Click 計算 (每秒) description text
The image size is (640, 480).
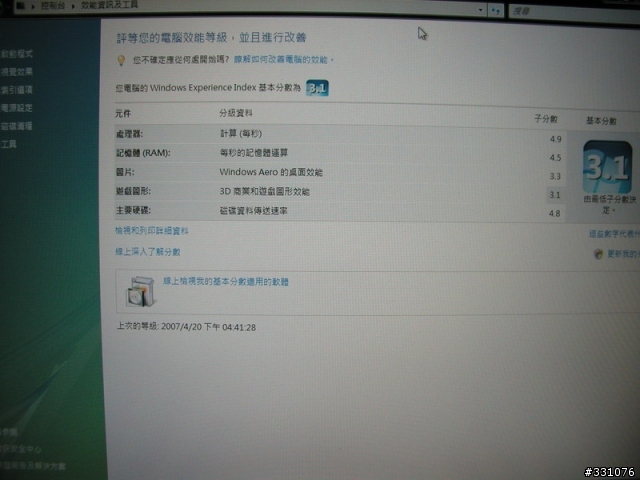click(x=241, y=133)
